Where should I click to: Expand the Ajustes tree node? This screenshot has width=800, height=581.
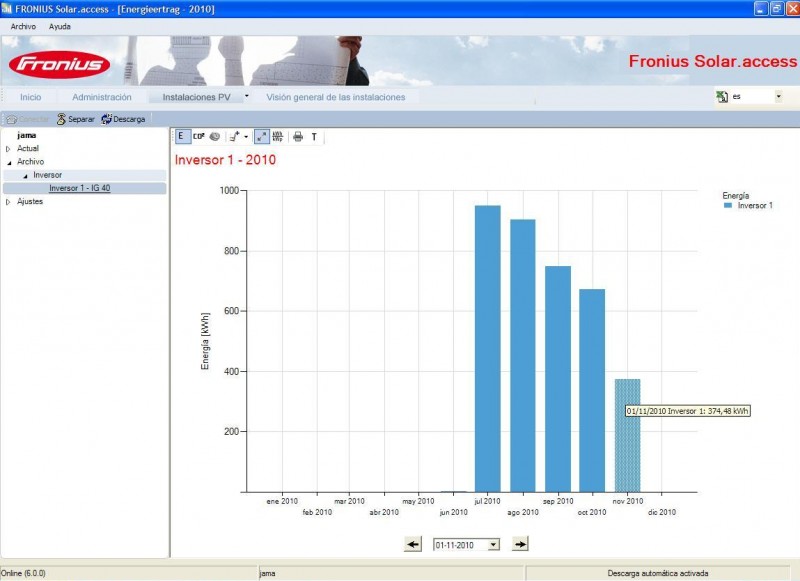tap(8, 203)
